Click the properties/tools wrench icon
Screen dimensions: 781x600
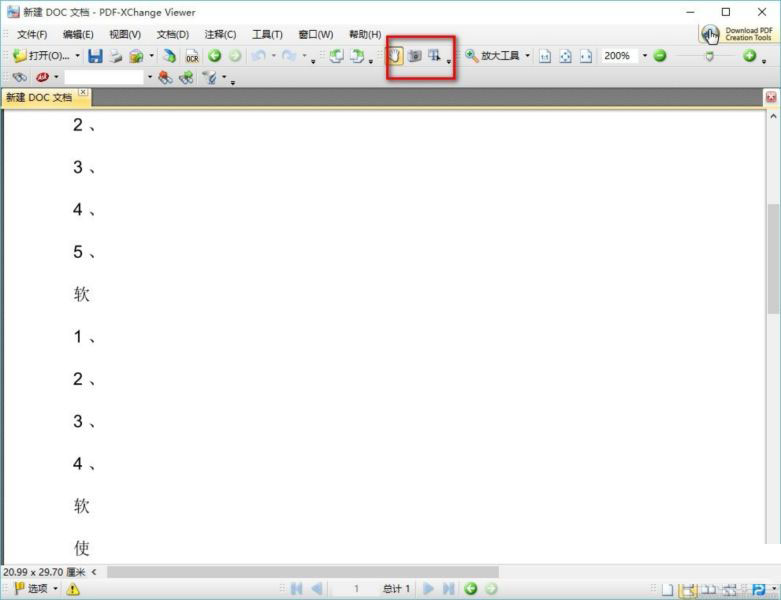(210, 77)
